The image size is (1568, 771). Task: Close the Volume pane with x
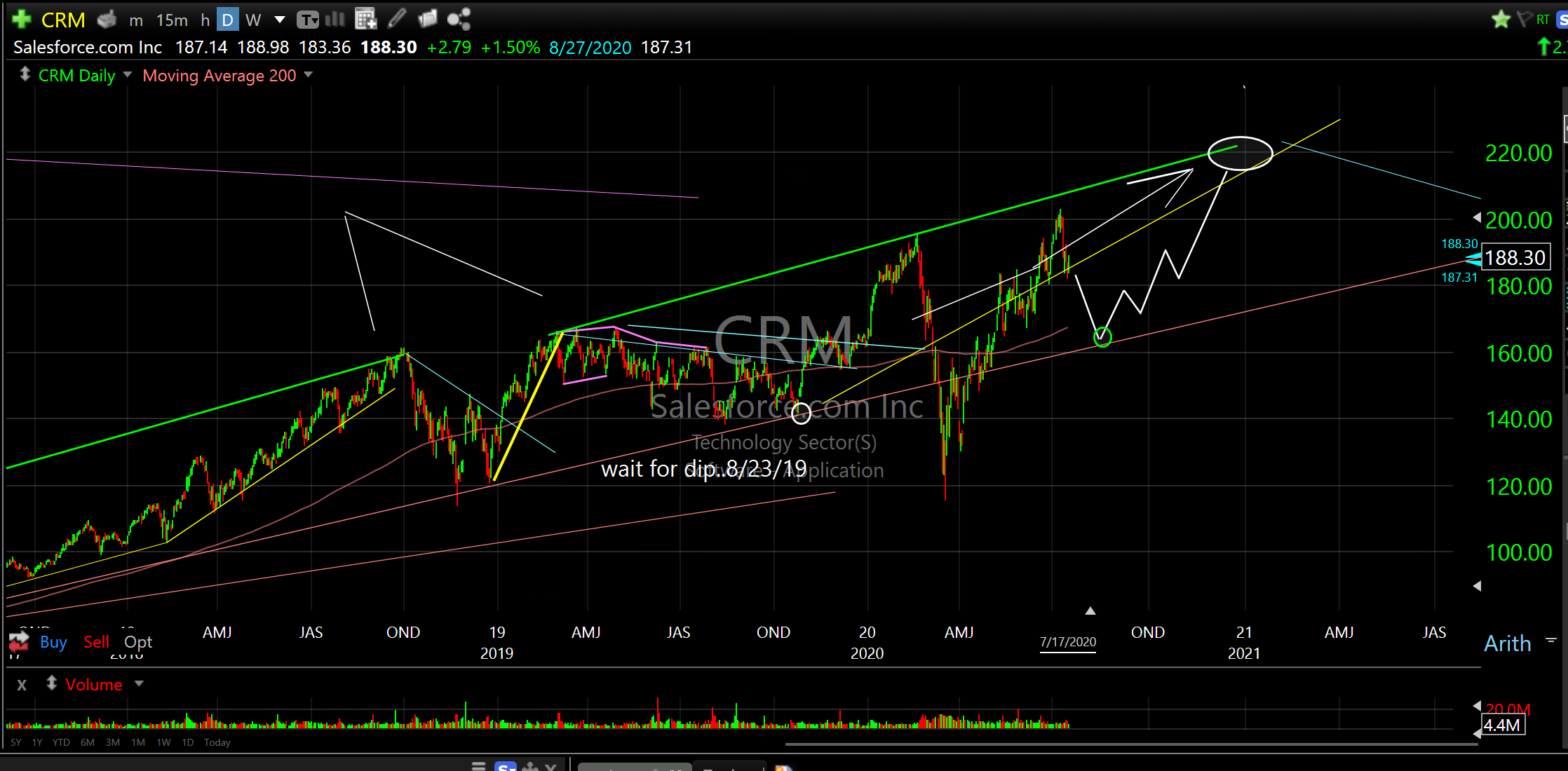point(22,685)
